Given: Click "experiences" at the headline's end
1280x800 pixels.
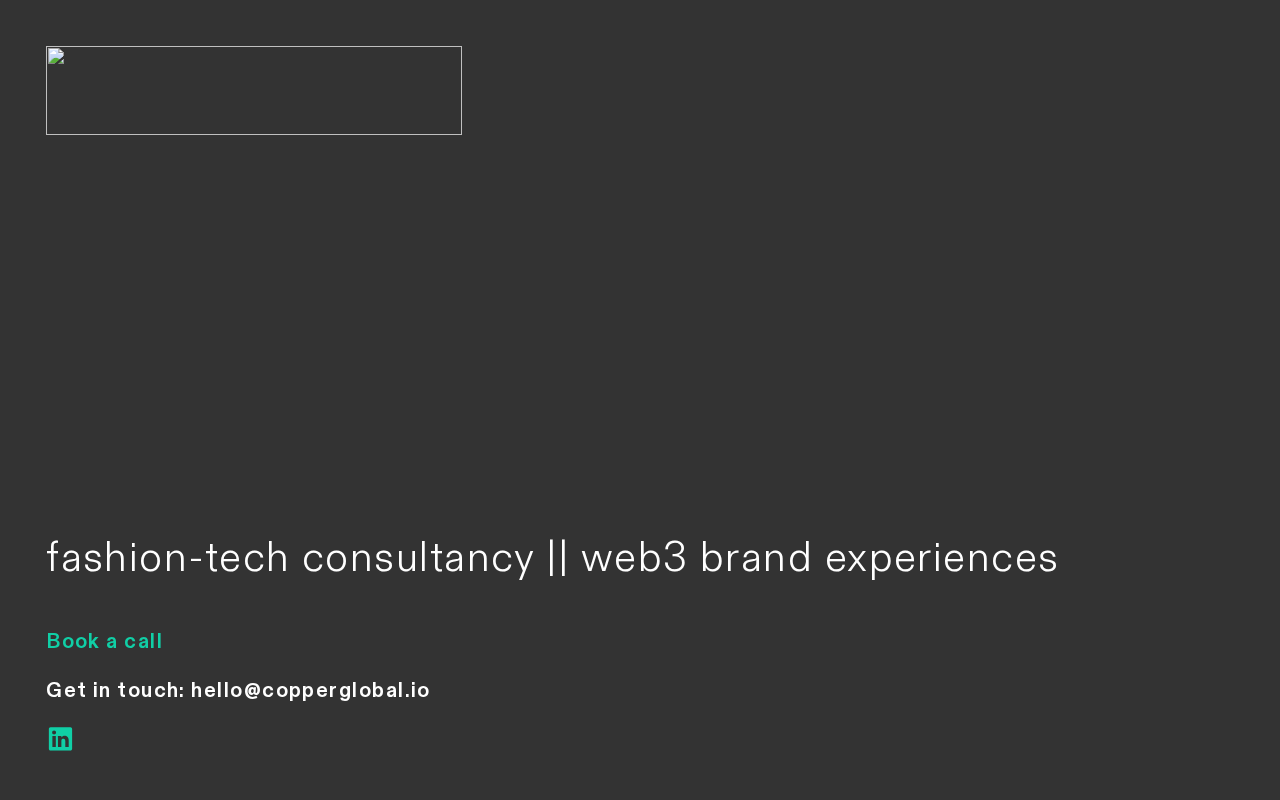Looking at the screenshot, I should tap(941, 558).
